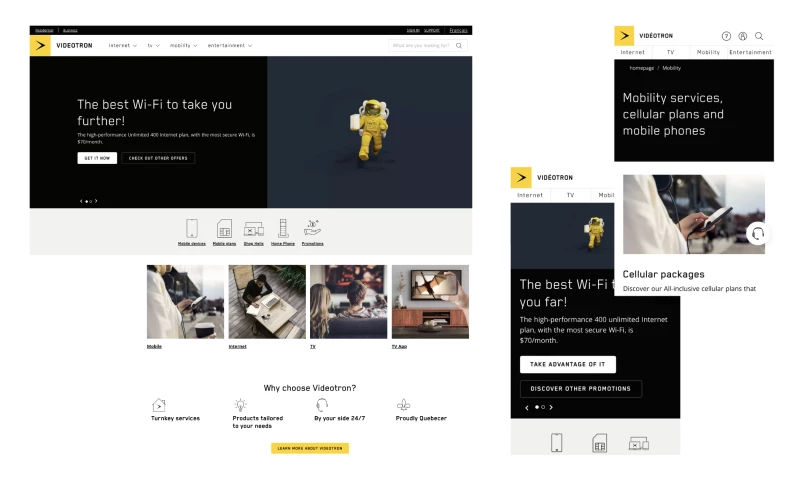The height and width of the screenshot is (480, 800).
Task: Click the Internet link under laptop photo
Action: [x=237, y=346]
